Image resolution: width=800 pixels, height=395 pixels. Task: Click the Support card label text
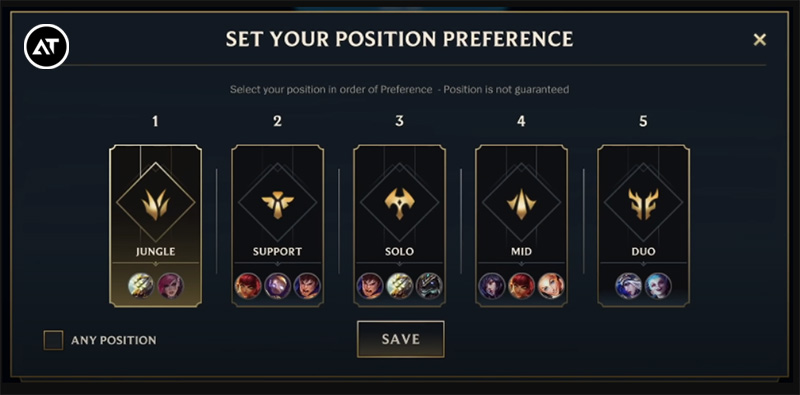coord(278,252)
